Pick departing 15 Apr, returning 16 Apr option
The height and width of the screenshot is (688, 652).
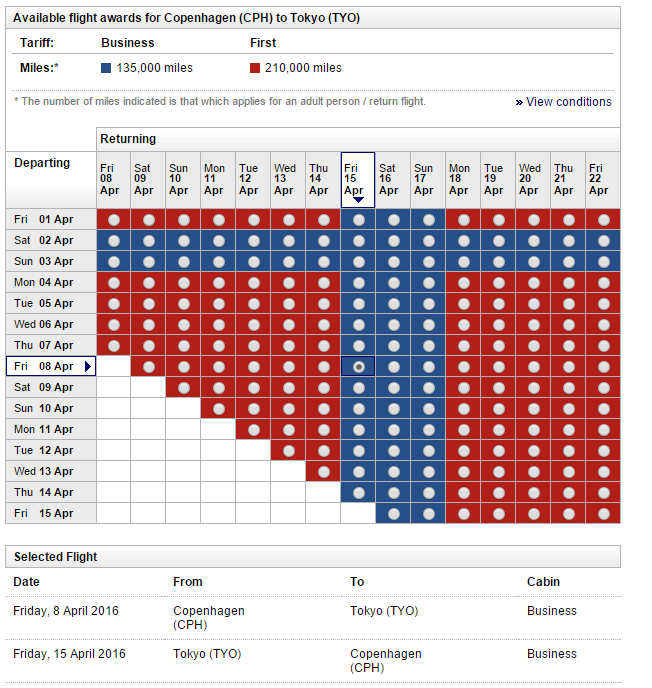click(393, 513)
